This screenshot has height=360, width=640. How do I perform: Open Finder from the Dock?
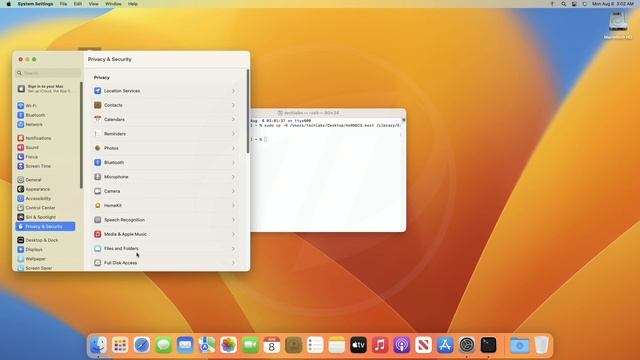click(98, 345)
